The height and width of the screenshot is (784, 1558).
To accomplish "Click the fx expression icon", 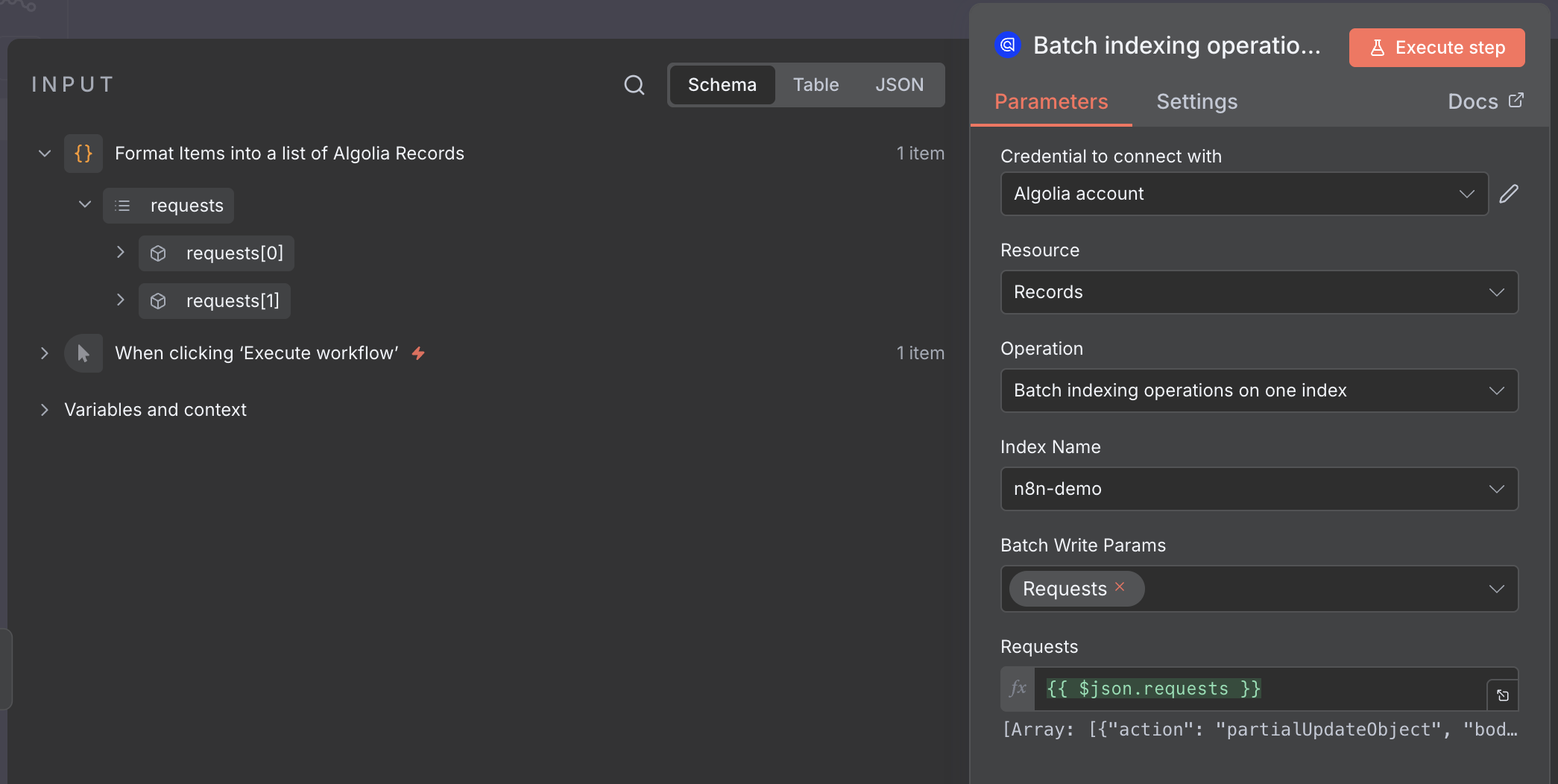I will (1018, 689).
